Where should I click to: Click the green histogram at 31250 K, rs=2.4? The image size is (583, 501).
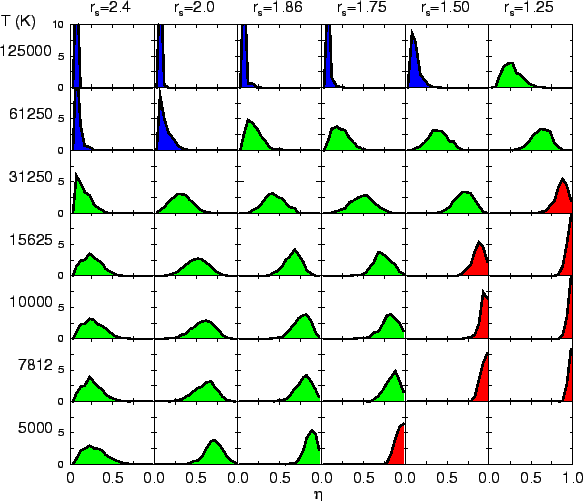tap(84, 199)
